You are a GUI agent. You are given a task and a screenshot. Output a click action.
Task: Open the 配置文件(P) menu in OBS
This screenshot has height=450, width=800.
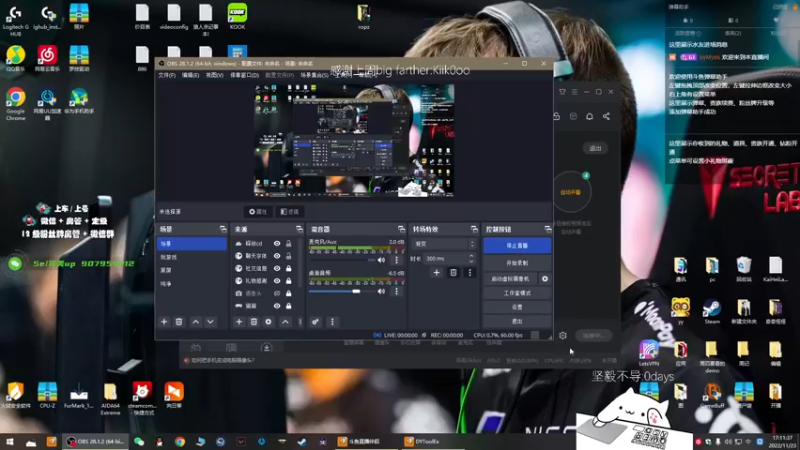[x=280, y=75]
